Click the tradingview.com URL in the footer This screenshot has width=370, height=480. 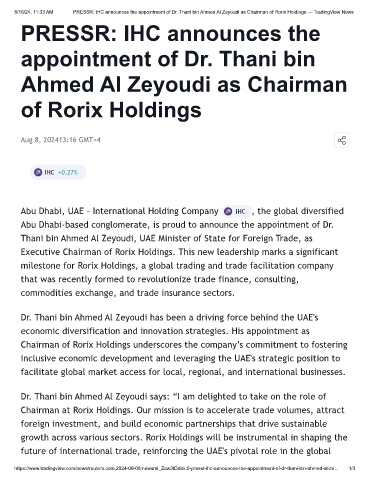[177, 468]
